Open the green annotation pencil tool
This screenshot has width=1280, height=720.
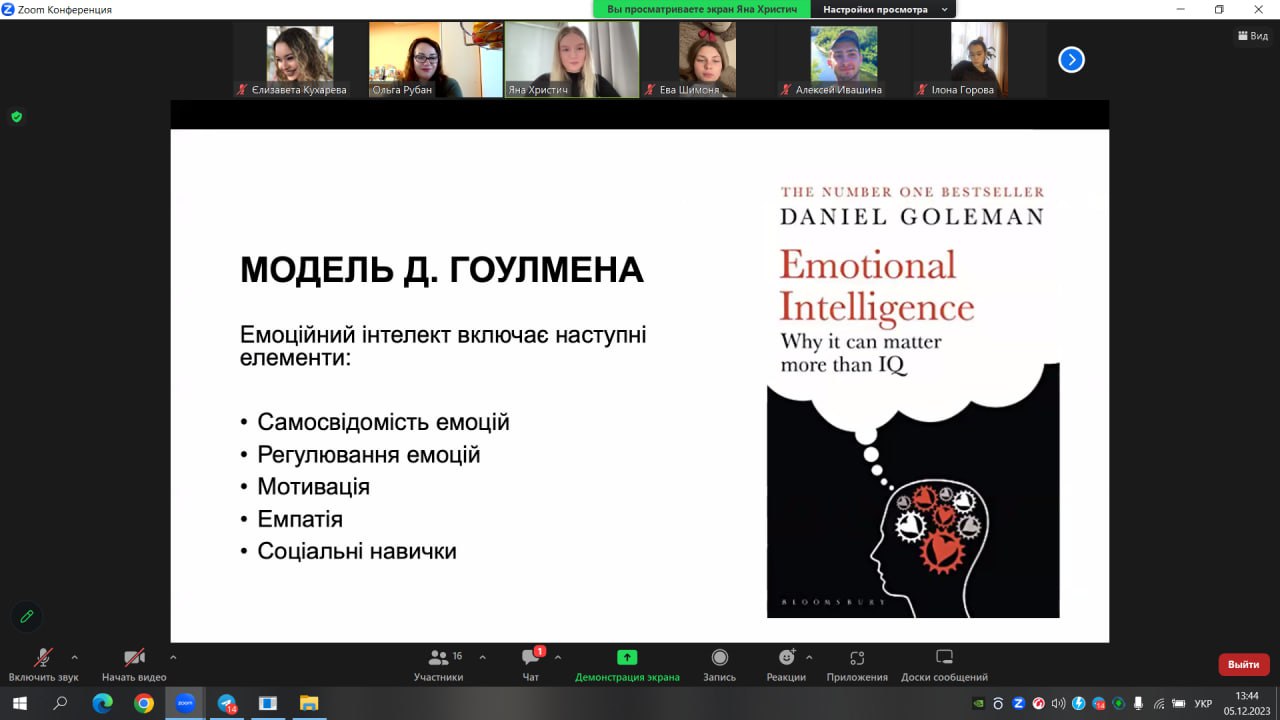coord(27,616)
